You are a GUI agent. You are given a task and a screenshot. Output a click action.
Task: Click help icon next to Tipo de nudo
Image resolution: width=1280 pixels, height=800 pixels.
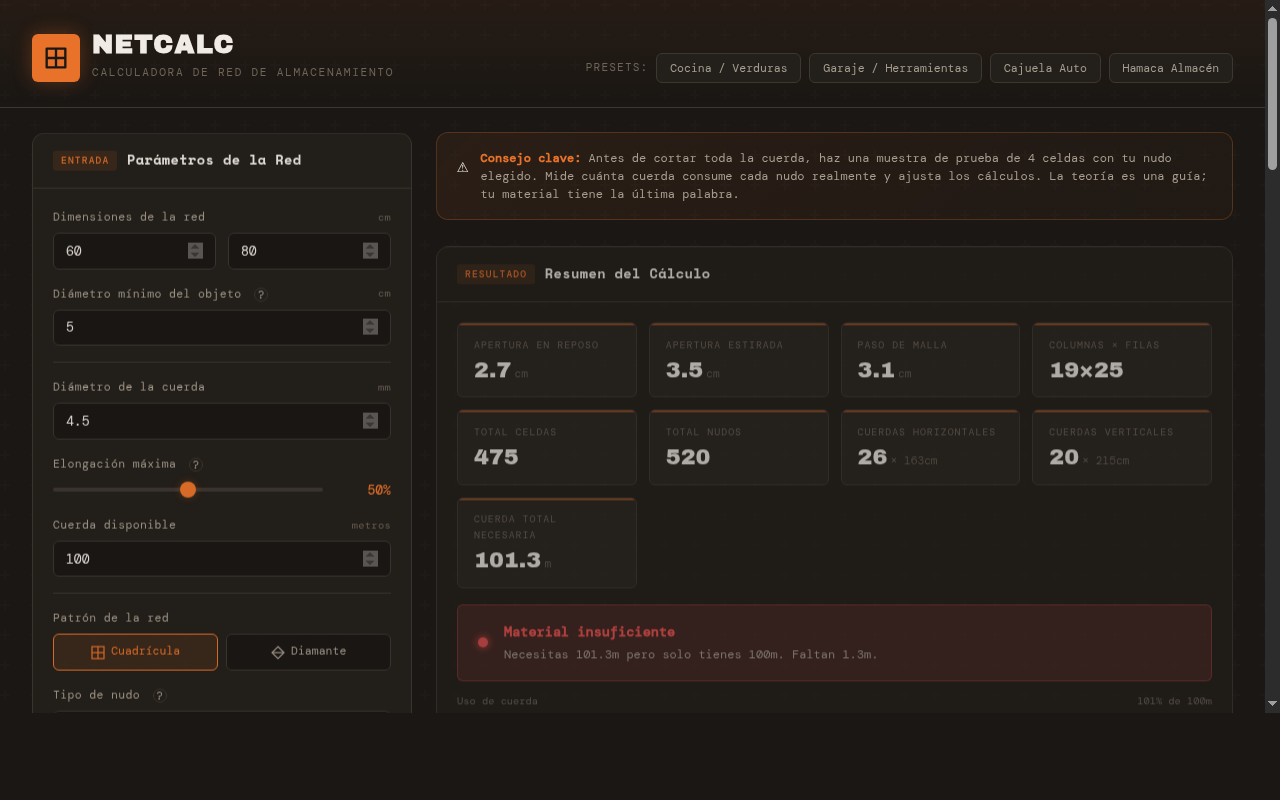[160, 696]
